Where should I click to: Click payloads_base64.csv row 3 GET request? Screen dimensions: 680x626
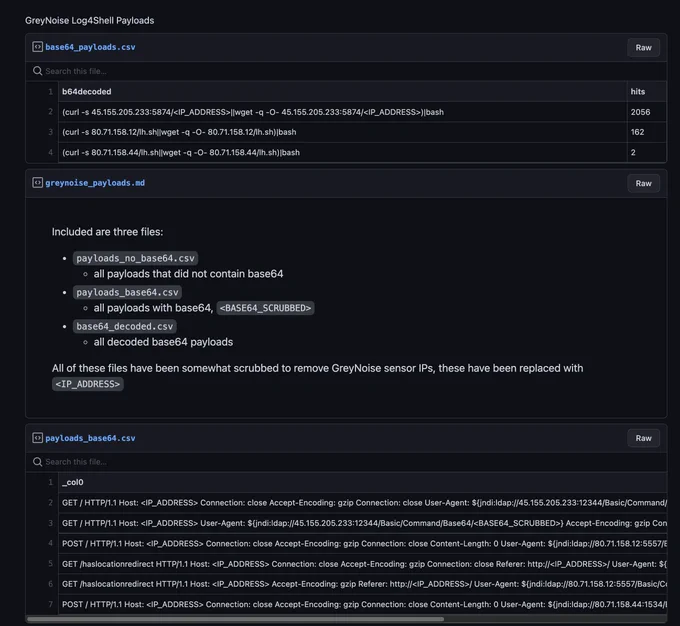point(363,523)
